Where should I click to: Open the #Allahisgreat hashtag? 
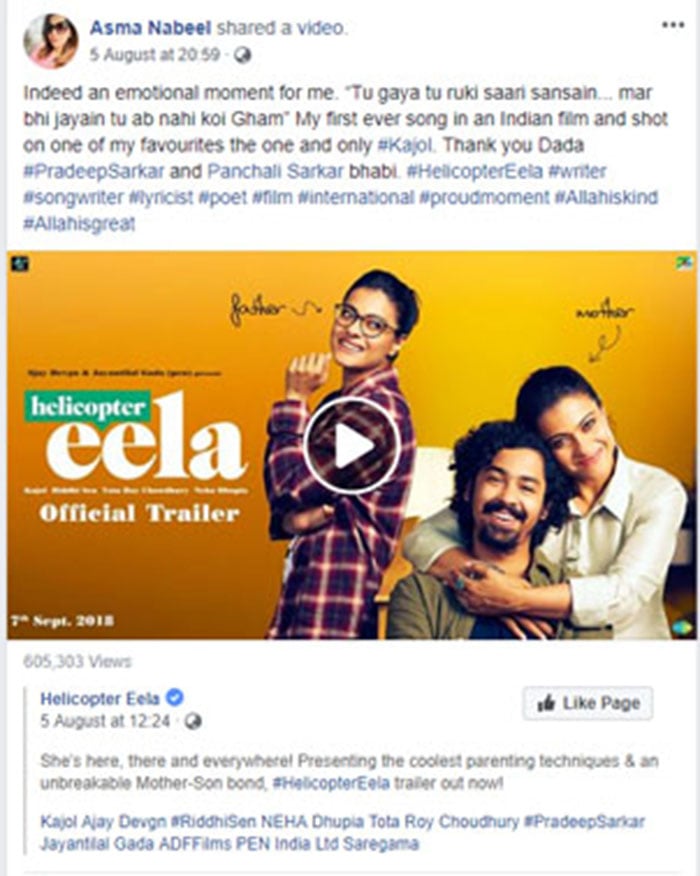79,224
